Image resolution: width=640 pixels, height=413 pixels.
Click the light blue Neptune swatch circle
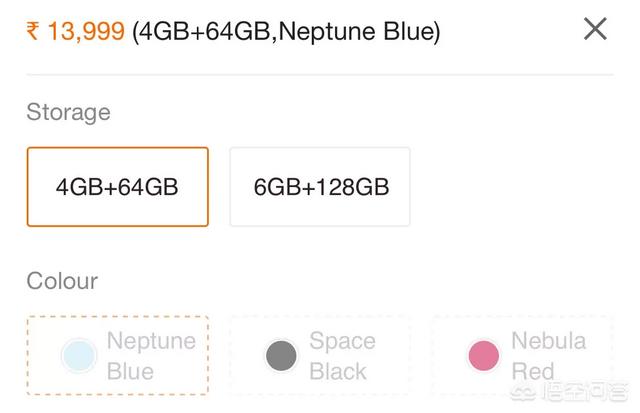click(x=79, y=356)
